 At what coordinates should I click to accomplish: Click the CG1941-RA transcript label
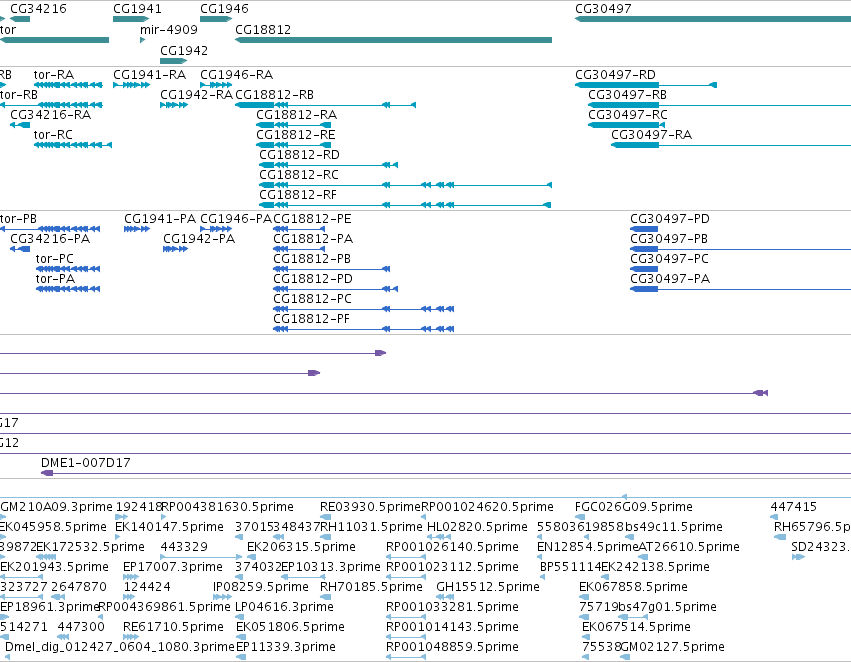point(149,74)
